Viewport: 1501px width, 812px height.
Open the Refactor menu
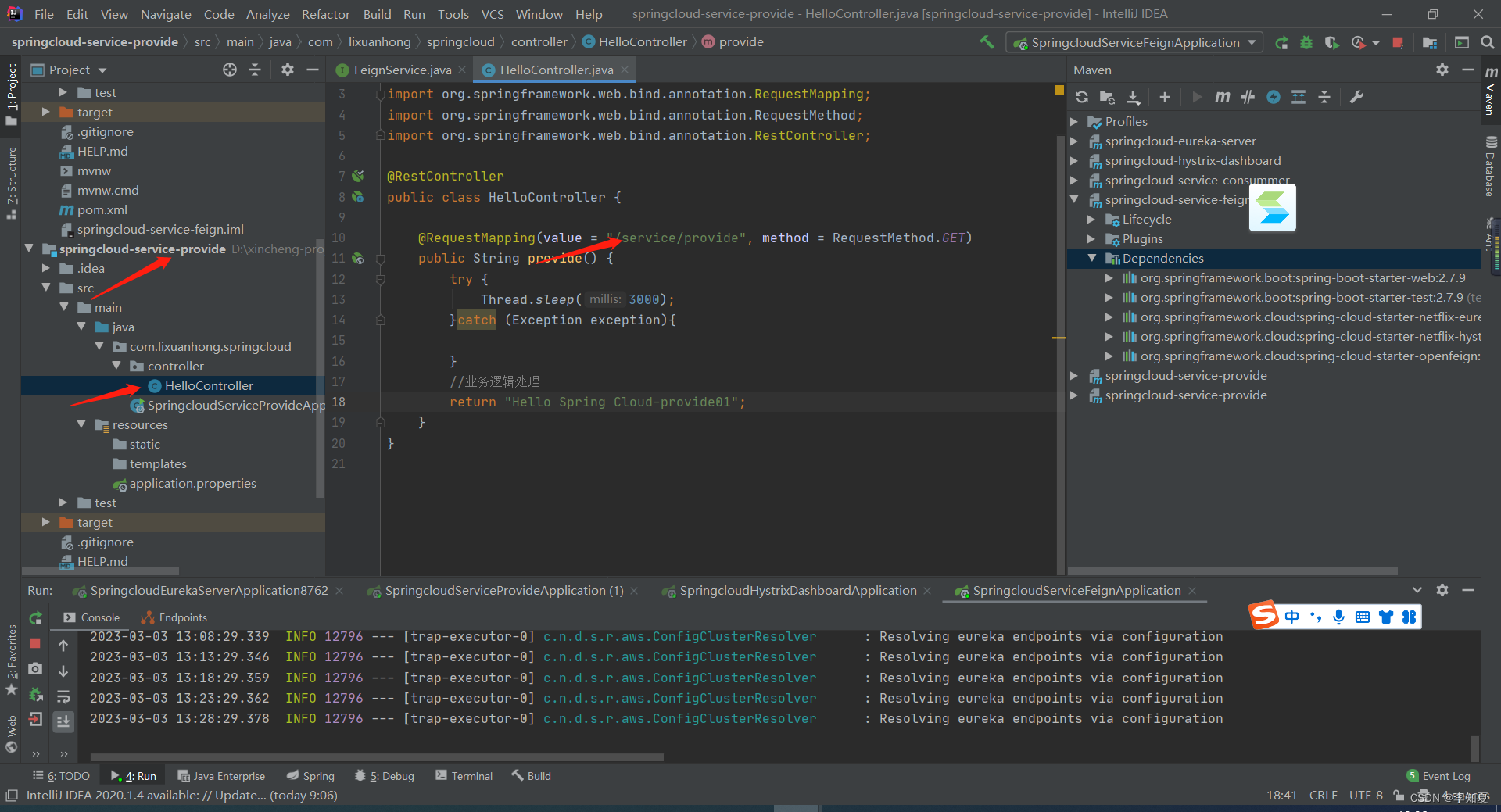325,14
